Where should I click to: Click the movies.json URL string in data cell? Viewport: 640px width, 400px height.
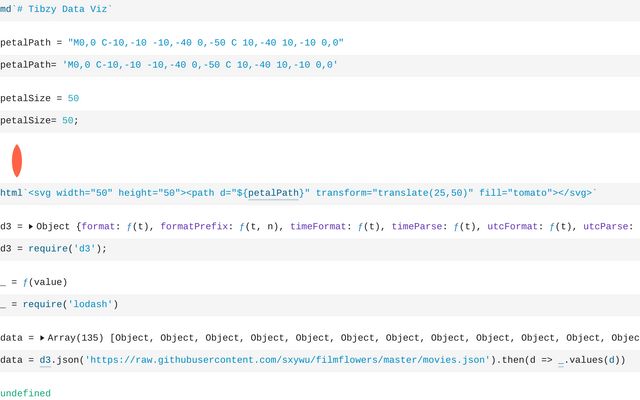click(x=288, y=360)
